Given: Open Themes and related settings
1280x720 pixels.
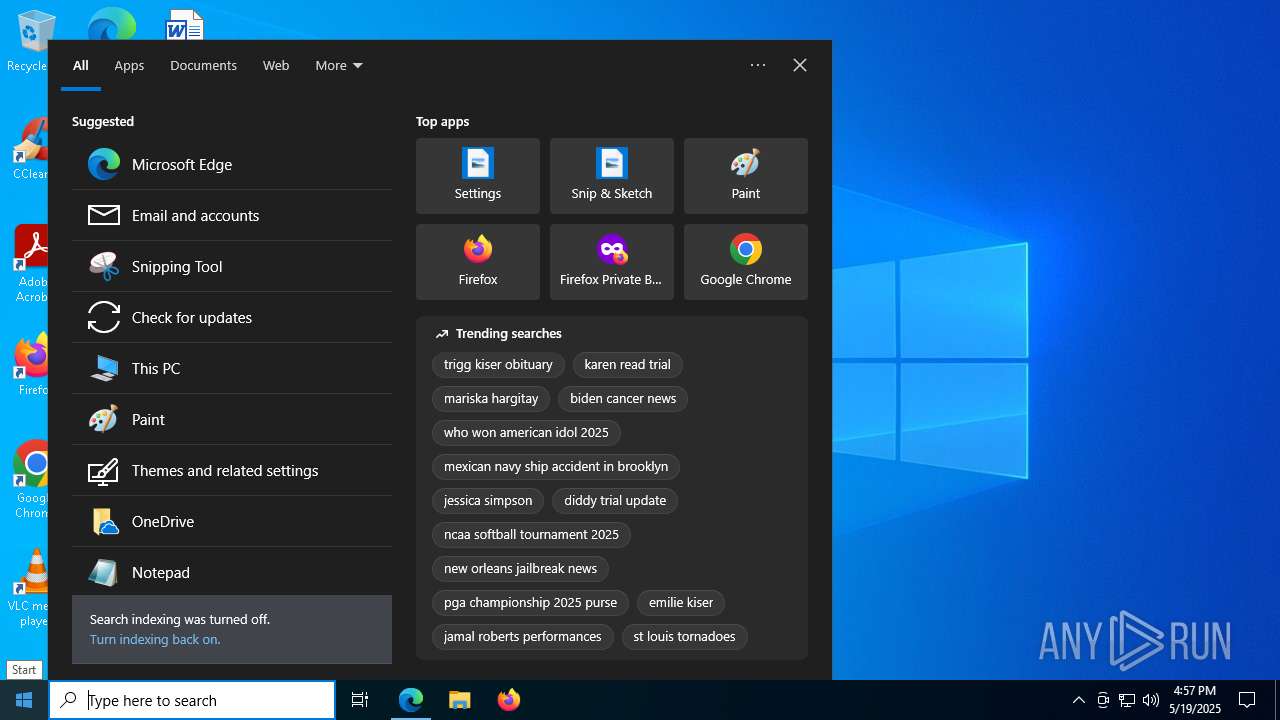Looking at the screenshot, I should [x=232, y=471].
